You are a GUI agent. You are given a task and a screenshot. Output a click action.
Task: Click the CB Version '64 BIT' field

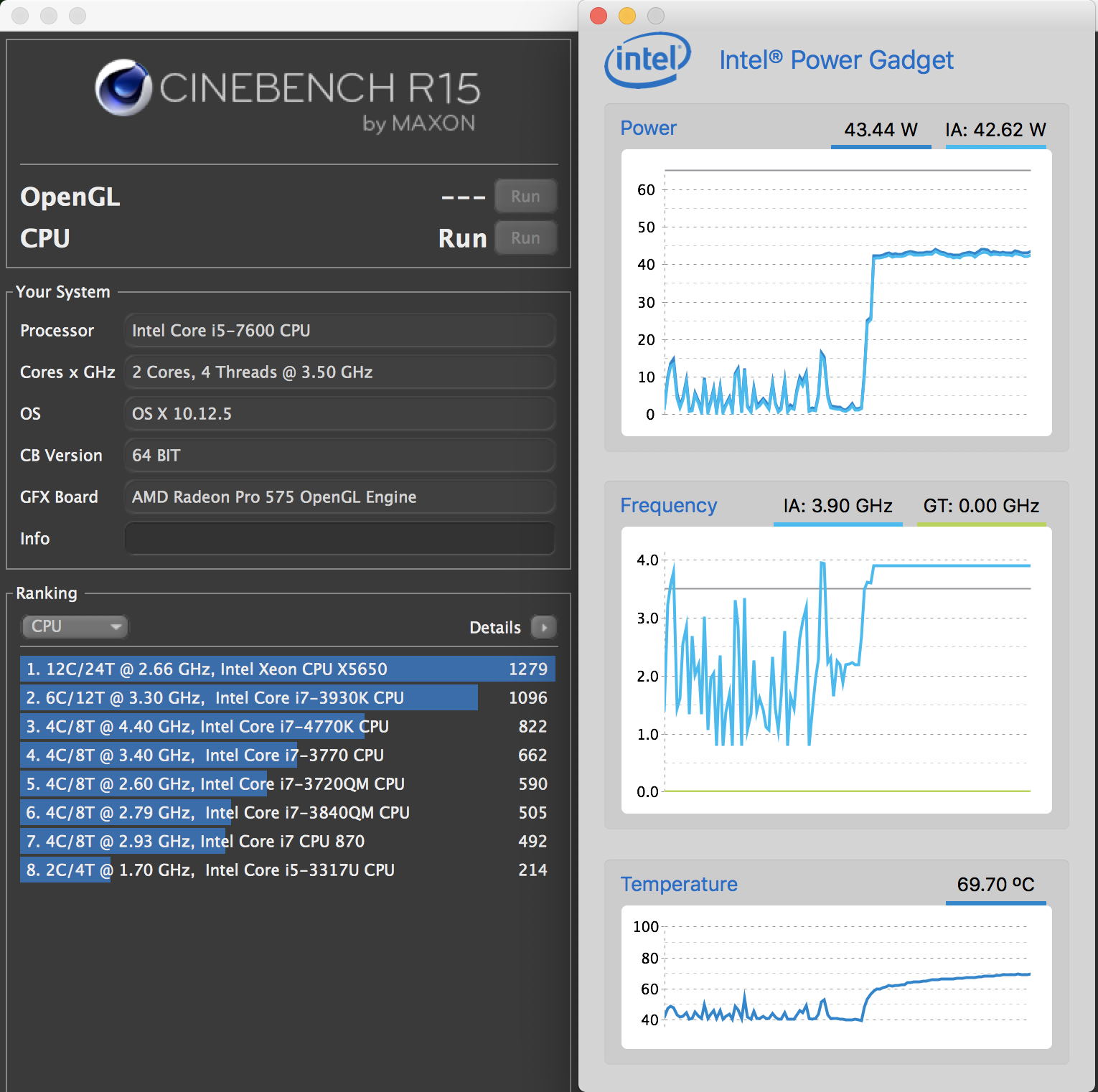(x=339, y=455)
